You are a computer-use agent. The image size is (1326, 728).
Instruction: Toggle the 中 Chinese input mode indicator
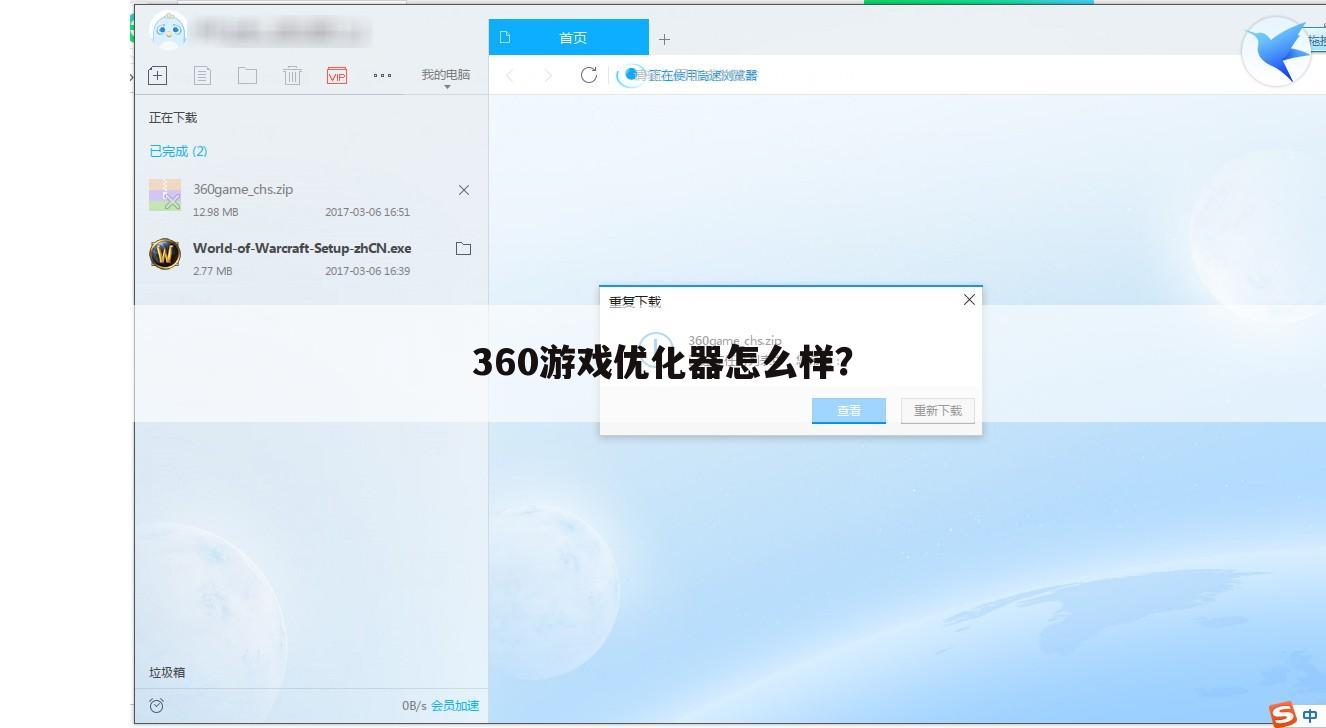[x=1310, y=716]
